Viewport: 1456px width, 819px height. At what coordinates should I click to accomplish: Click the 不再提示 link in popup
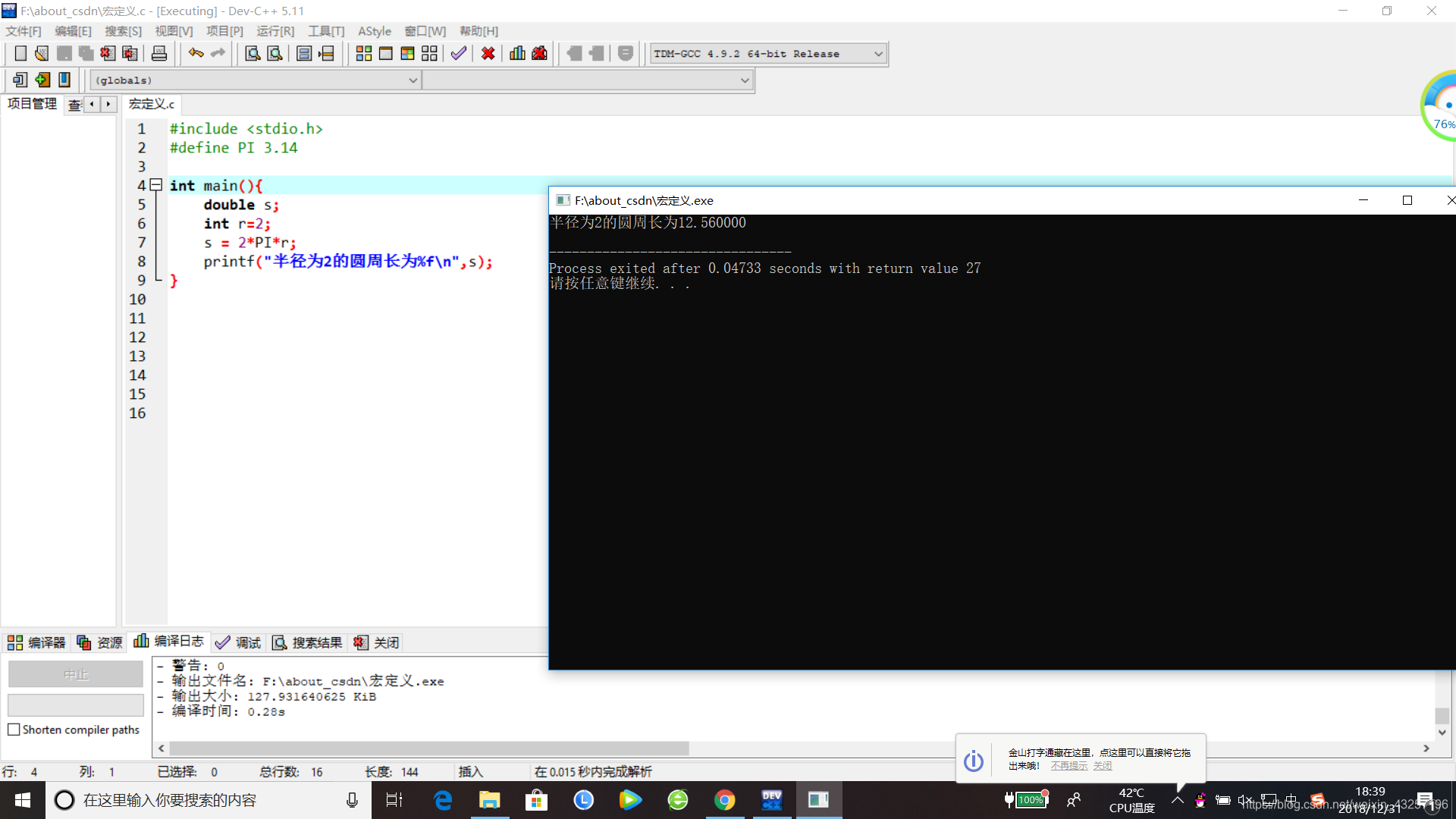coord(1068,766)
